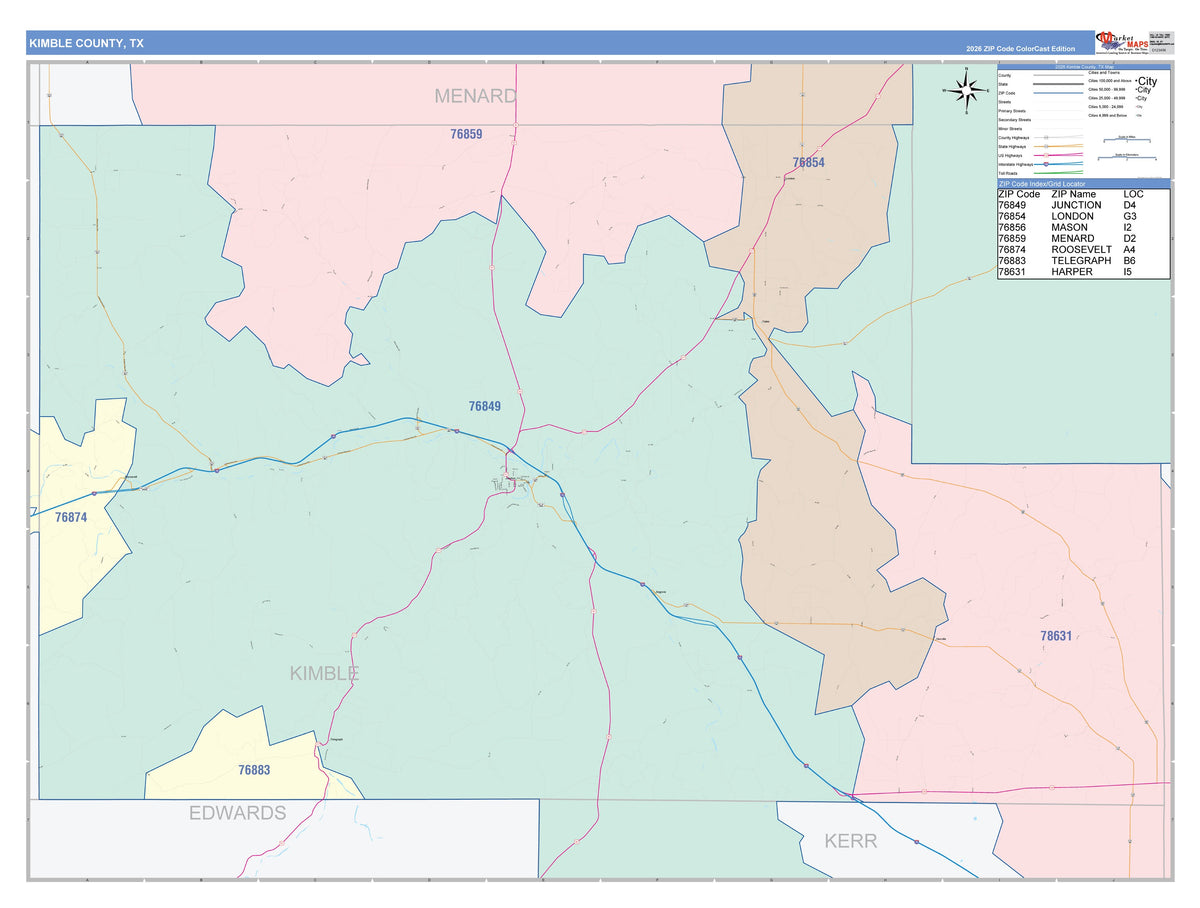Viewport: 1200px width, 908px height.
Task: Click the Cities 100,000 and Above legend entry
Action: coord(1110,81)
